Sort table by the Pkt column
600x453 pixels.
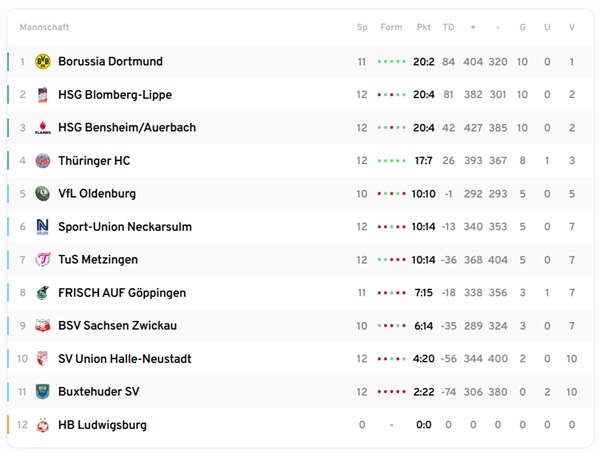point(423,27)
